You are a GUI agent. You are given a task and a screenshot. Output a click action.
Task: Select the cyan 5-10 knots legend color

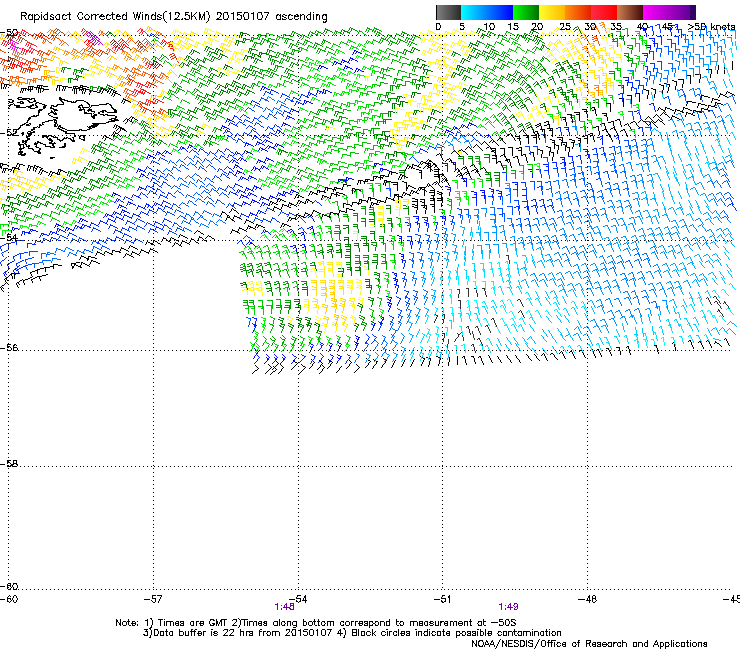click(x=474, y=12)
